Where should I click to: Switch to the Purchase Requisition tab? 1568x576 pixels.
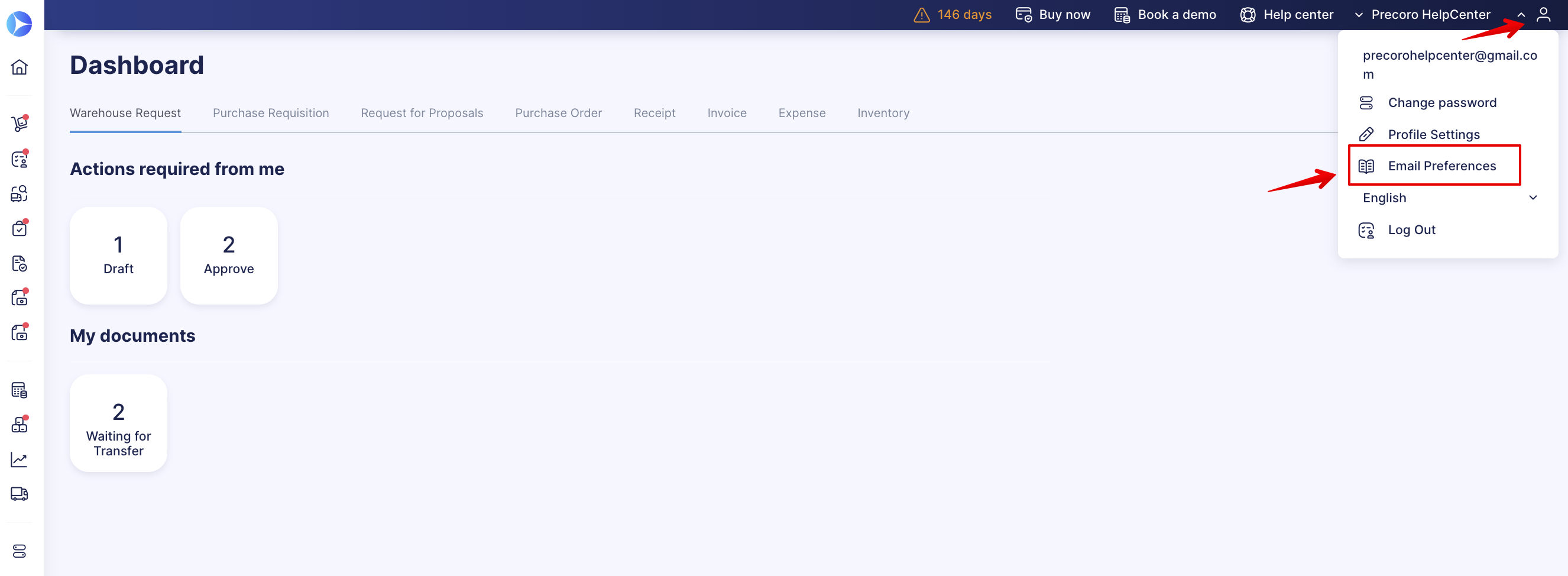pyautogui.click(x=271, y=114)
